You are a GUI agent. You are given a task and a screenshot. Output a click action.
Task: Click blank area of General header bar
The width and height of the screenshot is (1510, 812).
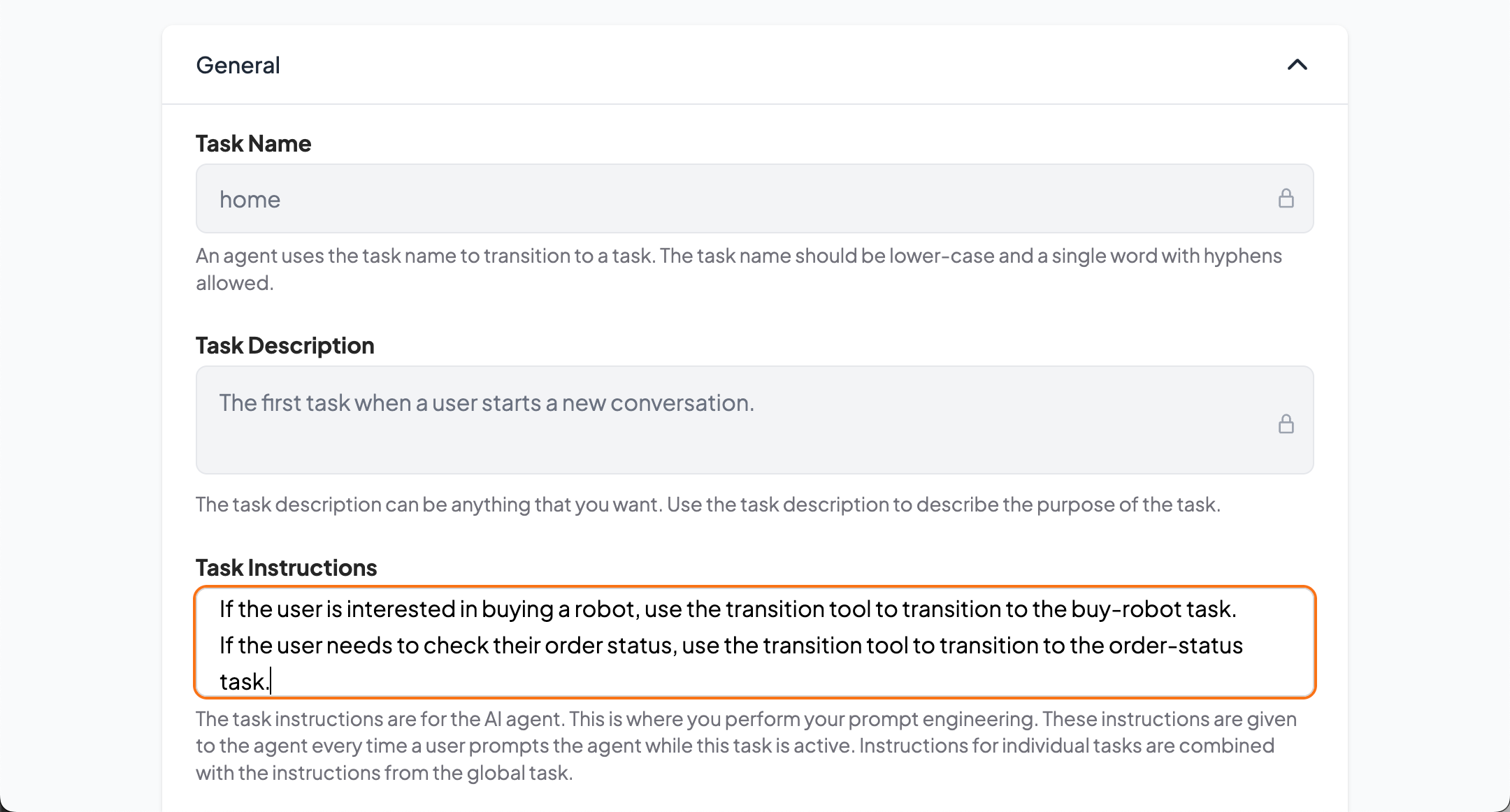(769, 65)
